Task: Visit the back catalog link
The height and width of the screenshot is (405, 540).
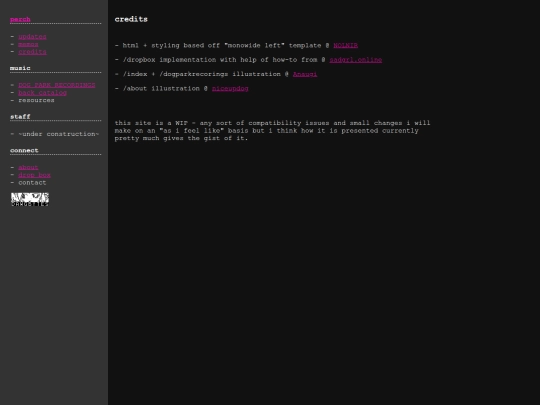Action: coord(42,93)
